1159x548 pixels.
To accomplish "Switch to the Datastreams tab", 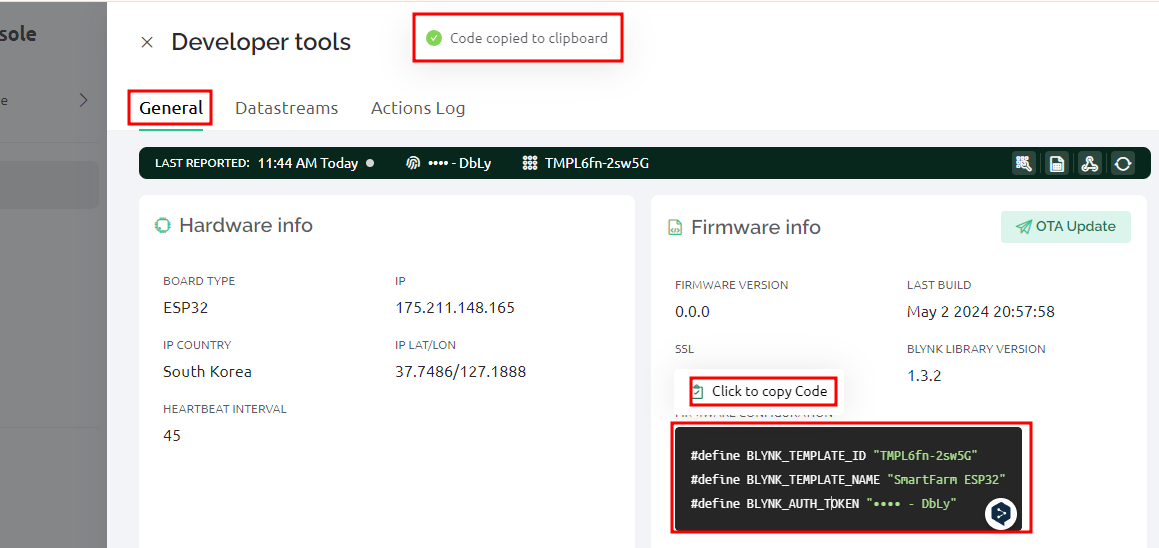I will click(x=287, y=108).
